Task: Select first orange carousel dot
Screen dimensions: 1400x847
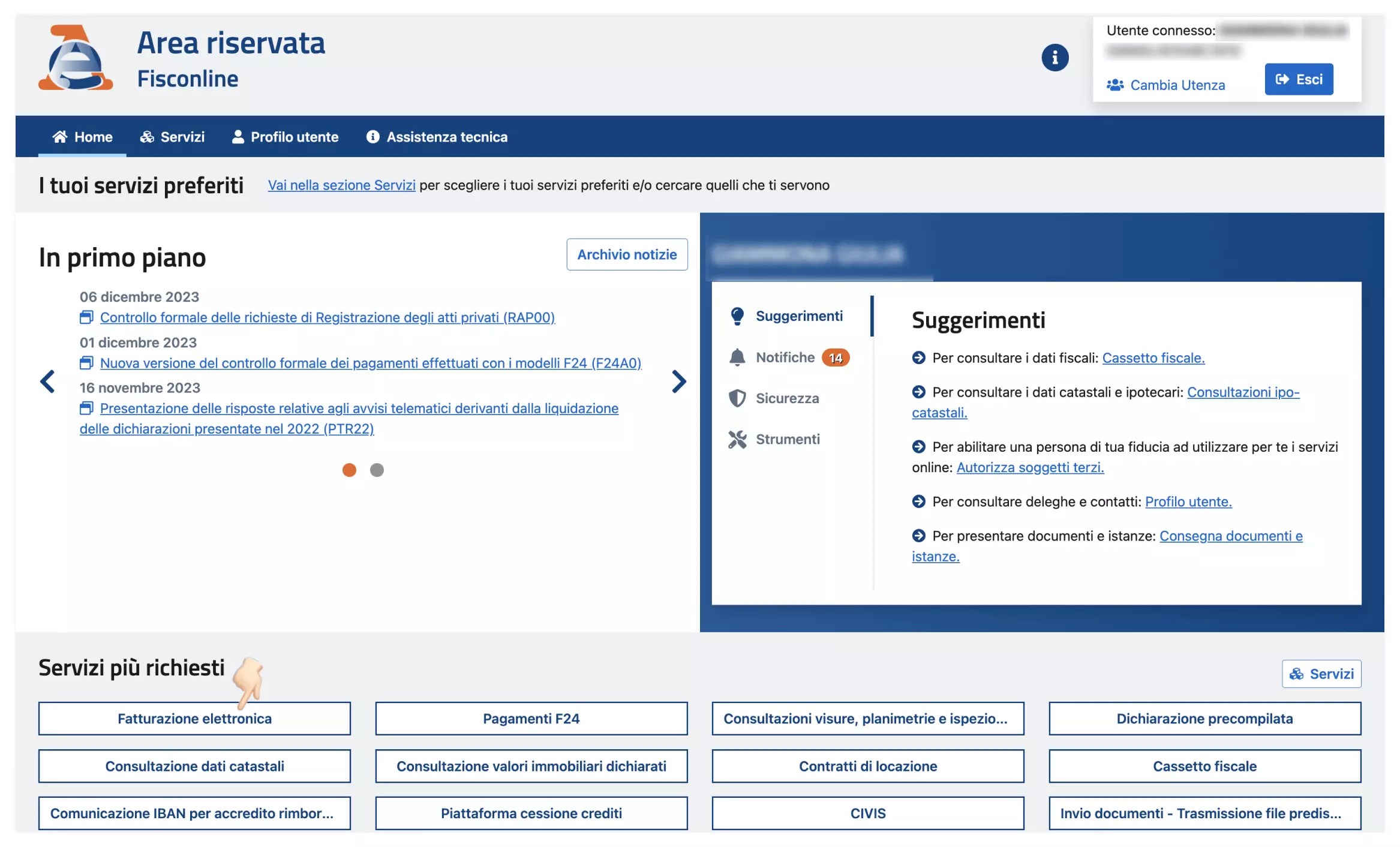Action: tap(349, 470)
